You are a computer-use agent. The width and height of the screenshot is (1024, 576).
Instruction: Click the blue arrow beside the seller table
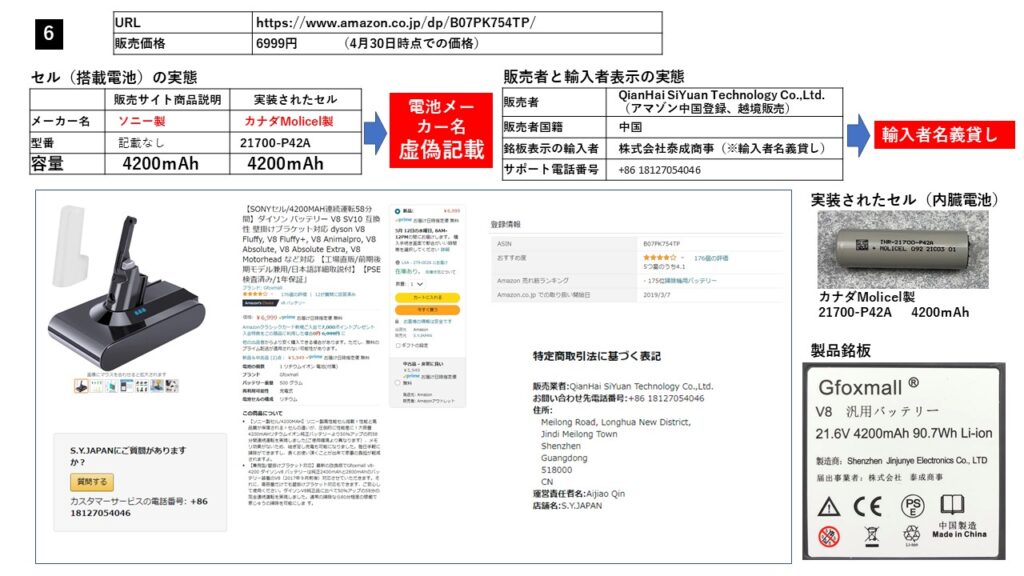click(x=859, y=134)
